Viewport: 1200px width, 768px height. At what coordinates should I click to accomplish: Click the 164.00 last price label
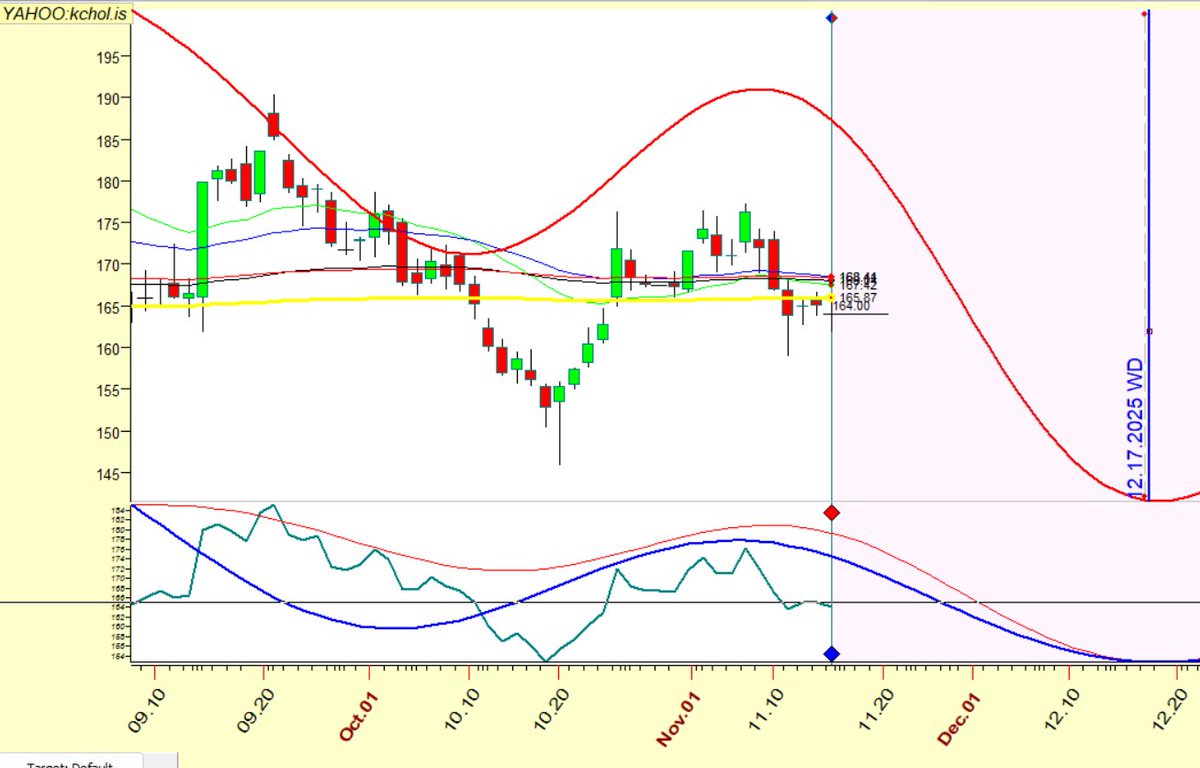tap(852, 306)
